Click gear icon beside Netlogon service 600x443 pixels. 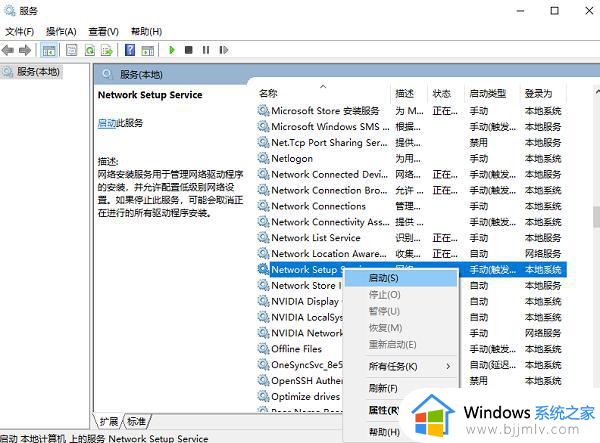[263, 158]
